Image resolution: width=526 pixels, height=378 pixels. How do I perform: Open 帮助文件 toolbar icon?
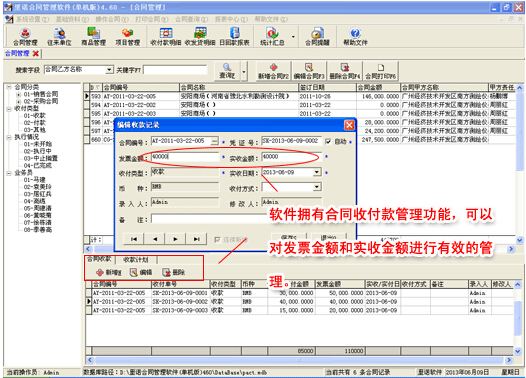355,37
